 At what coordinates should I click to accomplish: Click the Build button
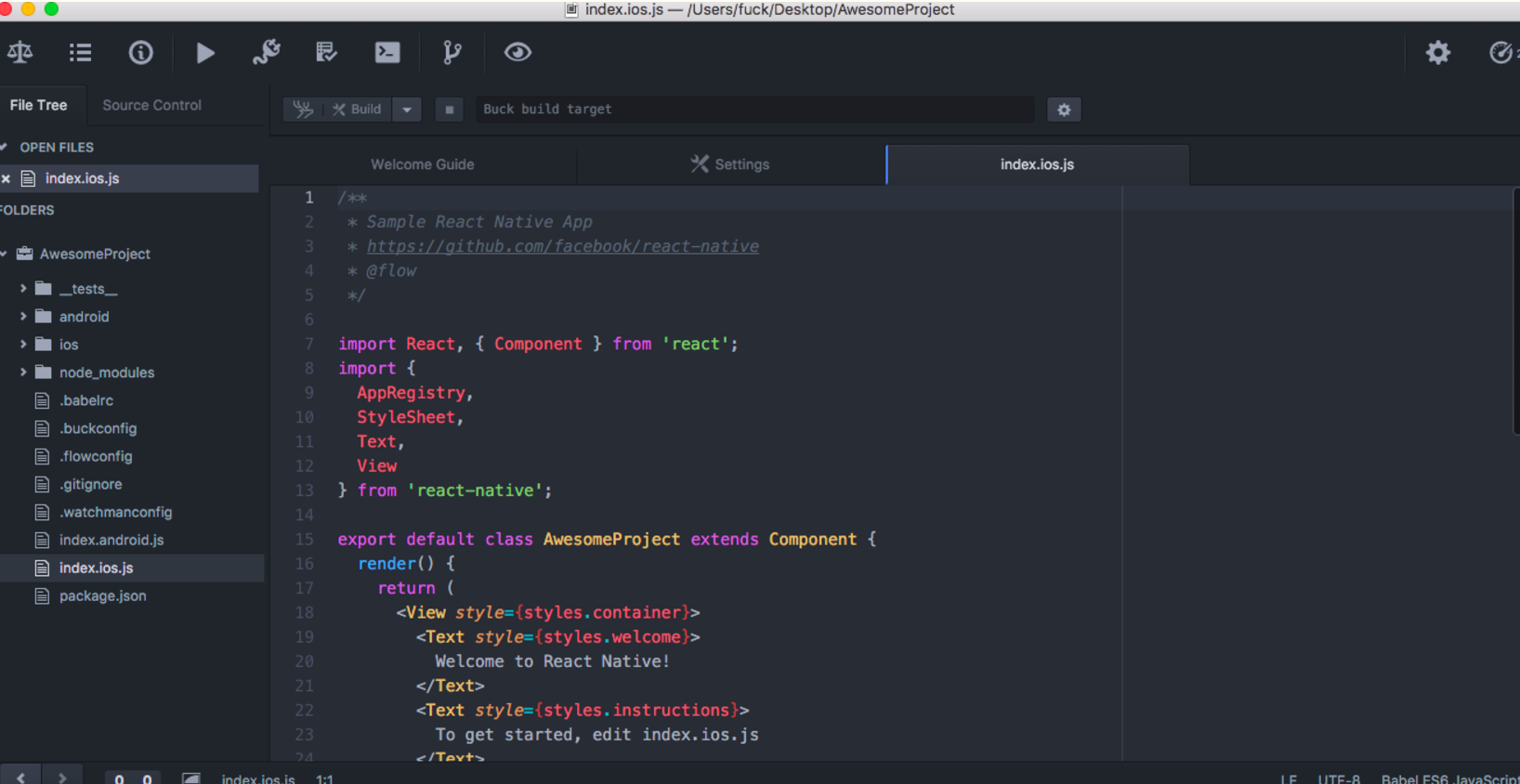357,110
